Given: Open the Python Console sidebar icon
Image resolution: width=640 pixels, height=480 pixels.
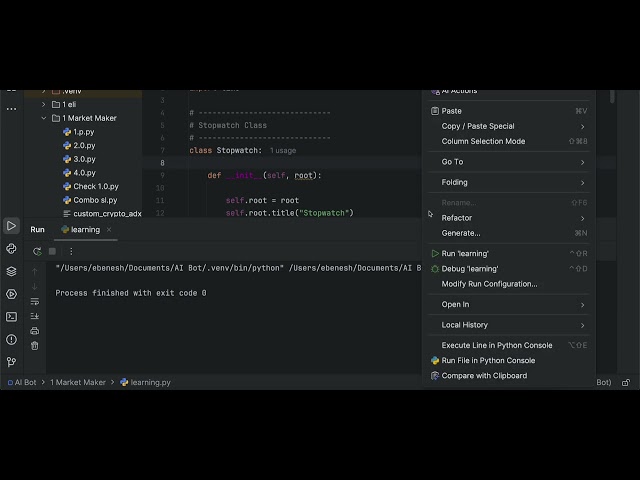Looking at the screenshot, I should (x=11, y=249).
